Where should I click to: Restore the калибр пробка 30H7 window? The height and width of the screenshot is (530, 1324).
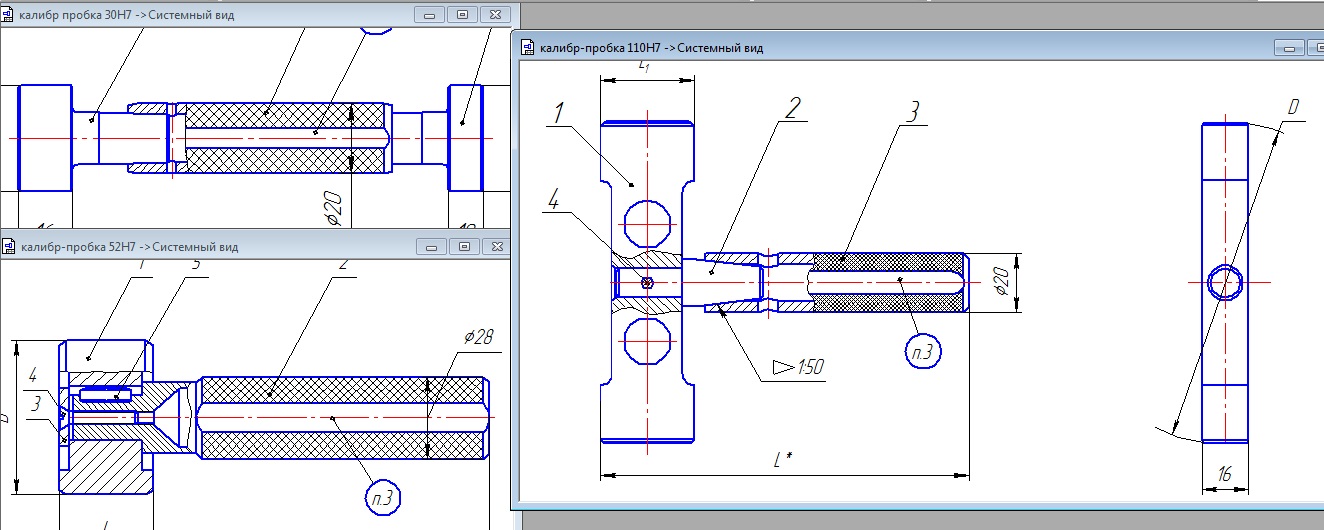[462, 16]
